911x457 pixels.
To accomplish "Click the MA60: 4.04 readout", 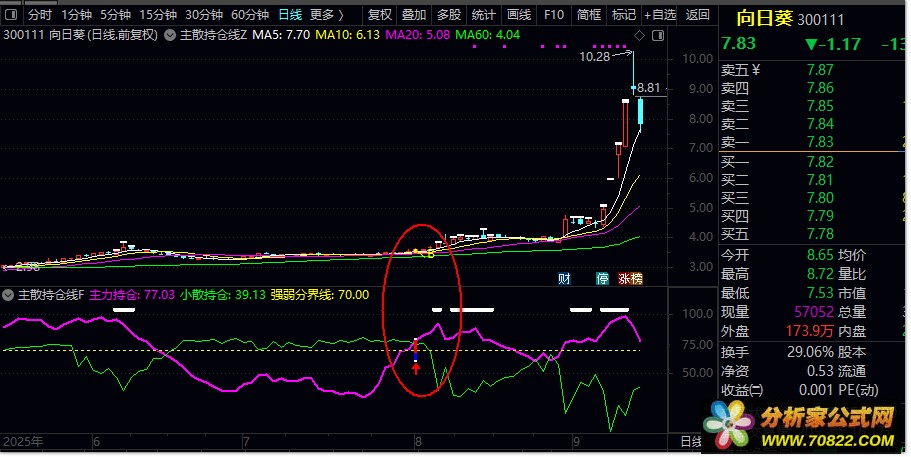I will click(x=487, y=35).
